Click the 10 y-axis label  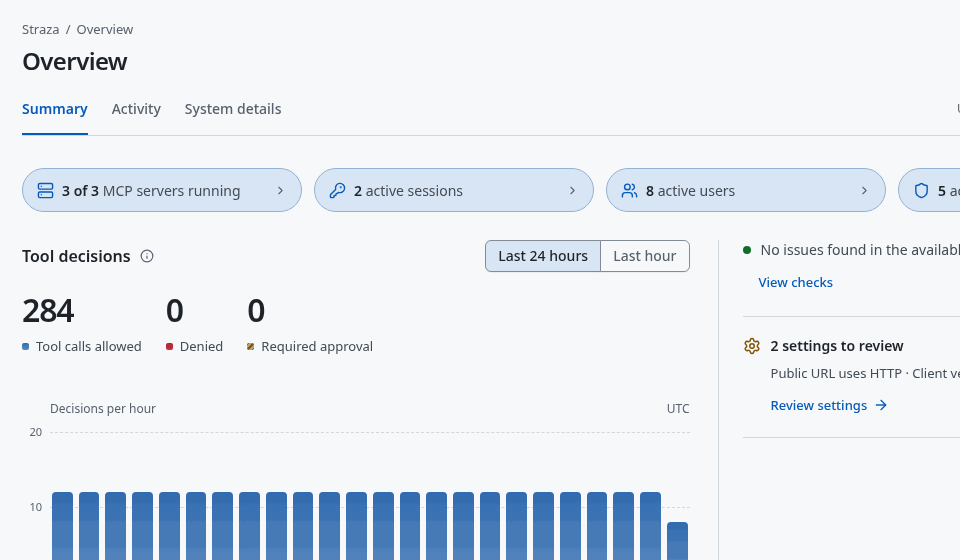[x=36, y=507]
